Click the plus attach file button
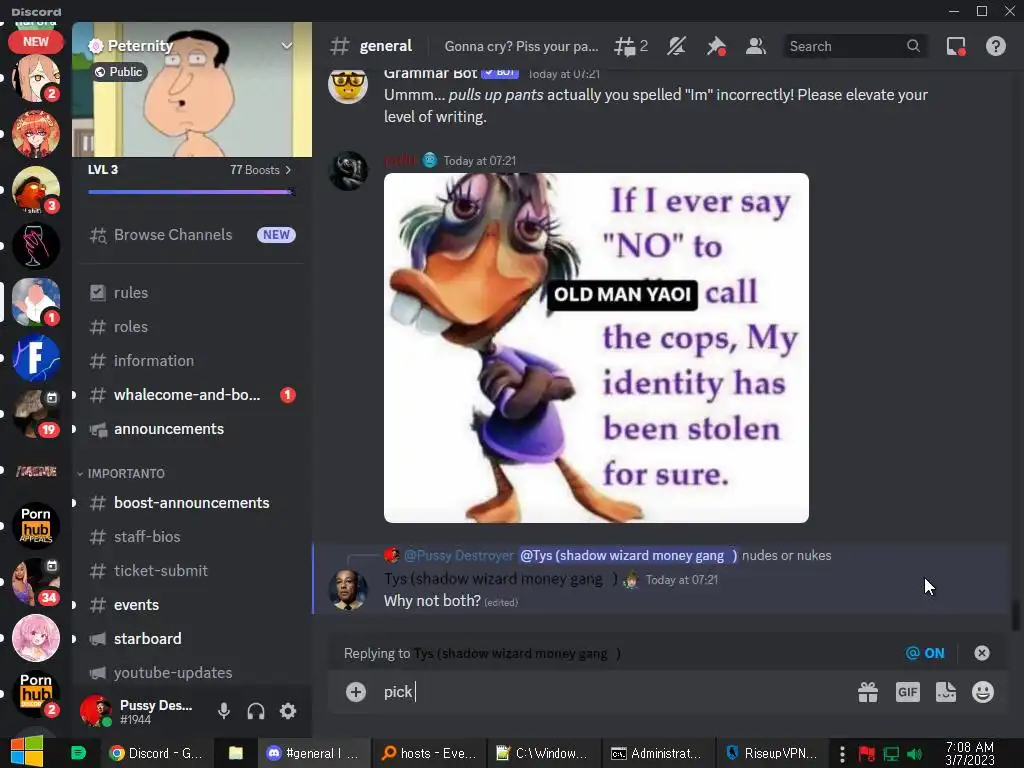 pos(356,692)
